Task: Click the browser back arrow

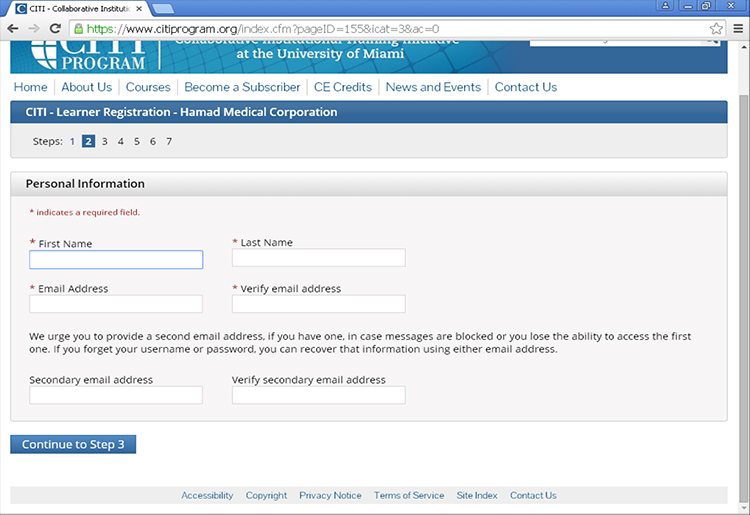Action: point(13,29)
